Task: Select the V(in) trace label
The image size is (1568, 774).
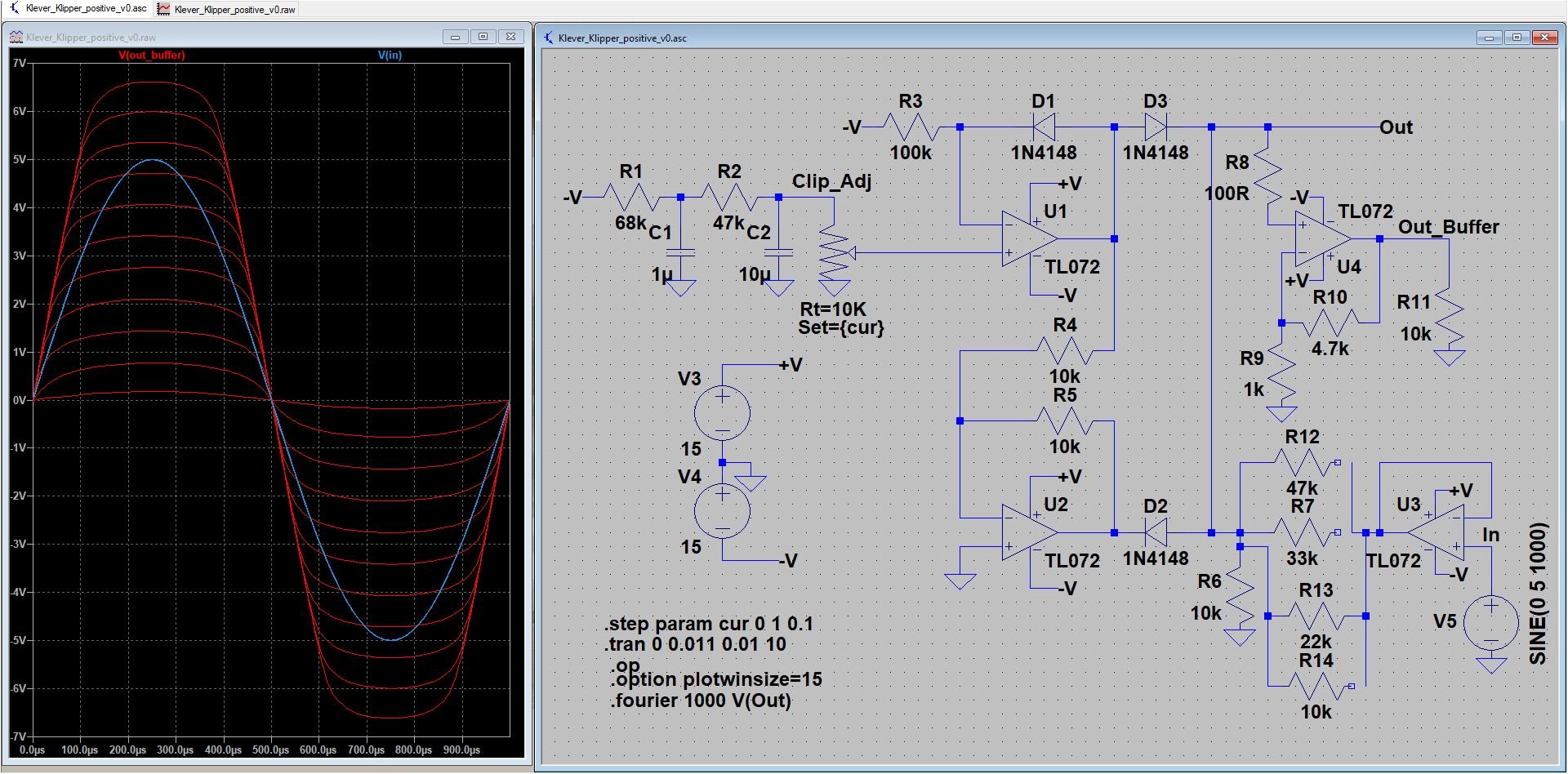Action: pos(390,56)
